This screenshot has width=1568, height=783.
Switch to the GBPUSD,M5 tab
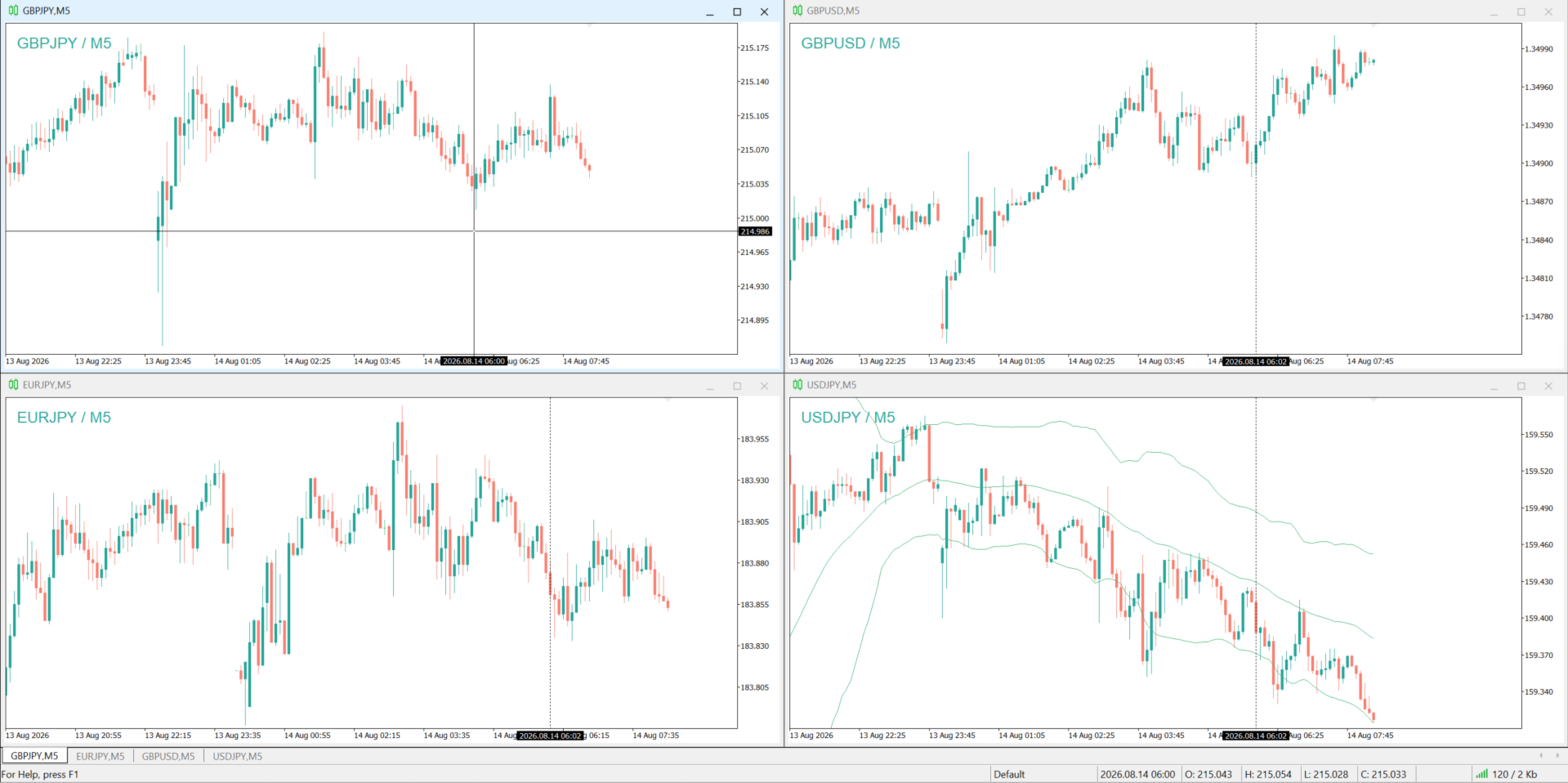pos(168,756)
